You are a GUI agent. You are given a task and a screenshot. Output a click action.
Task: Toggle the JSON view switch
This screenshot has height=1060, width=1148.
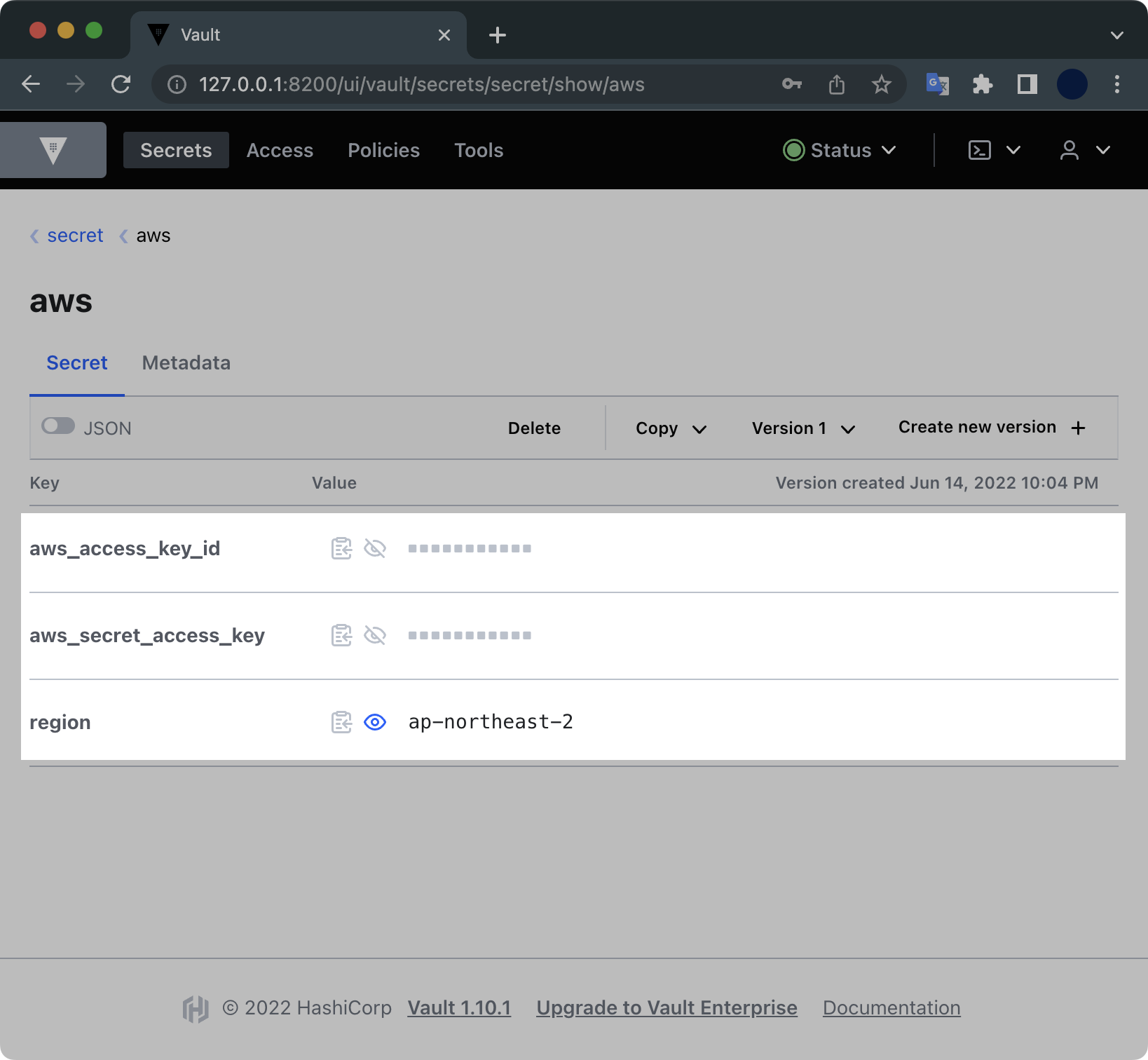point(58,426)
